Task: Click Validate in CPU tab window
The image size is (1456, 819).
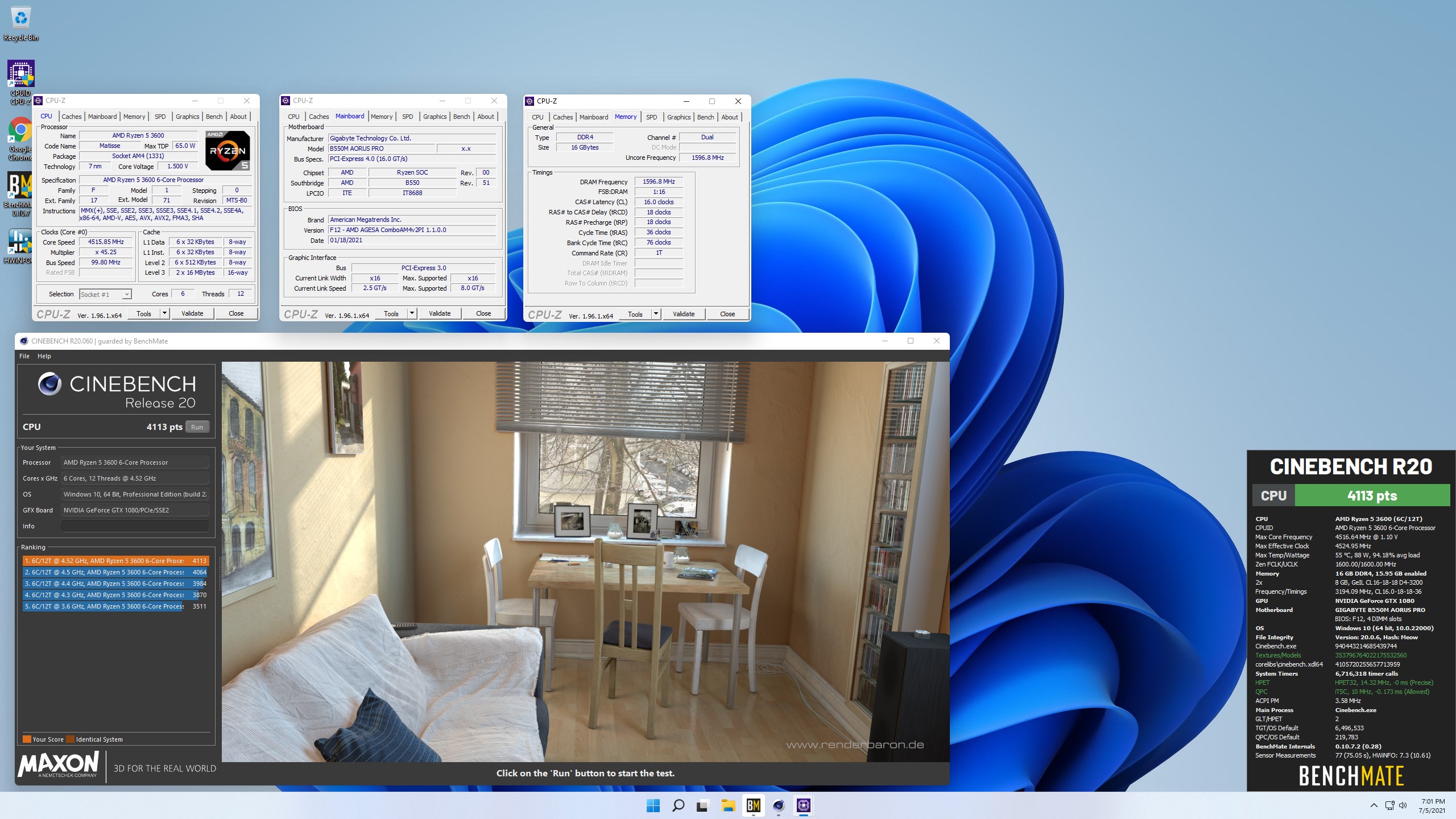Action: (x=192, y=313)
